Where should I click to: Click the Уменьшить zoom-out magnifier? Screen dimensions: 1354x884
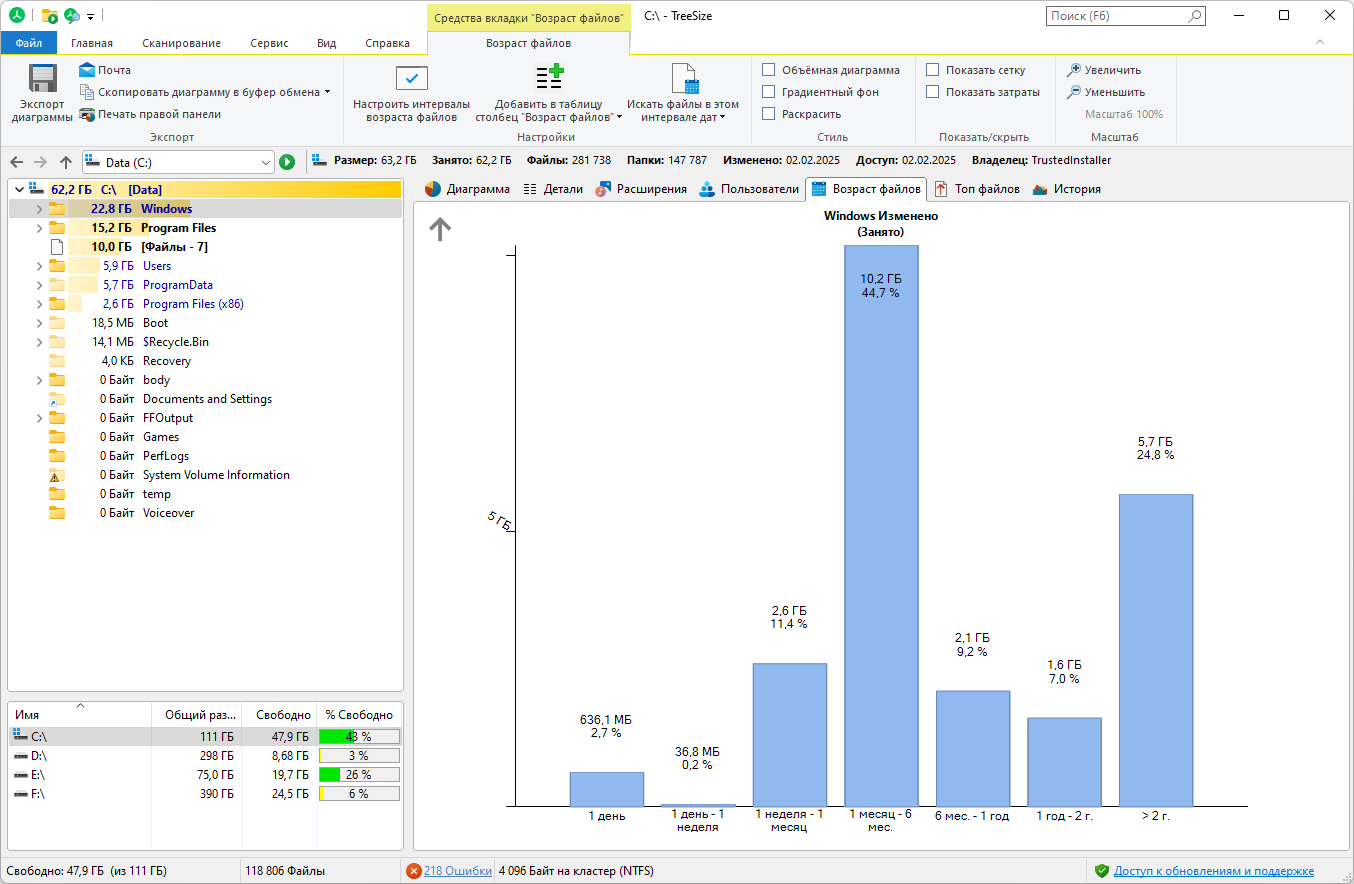(1073, 92)
